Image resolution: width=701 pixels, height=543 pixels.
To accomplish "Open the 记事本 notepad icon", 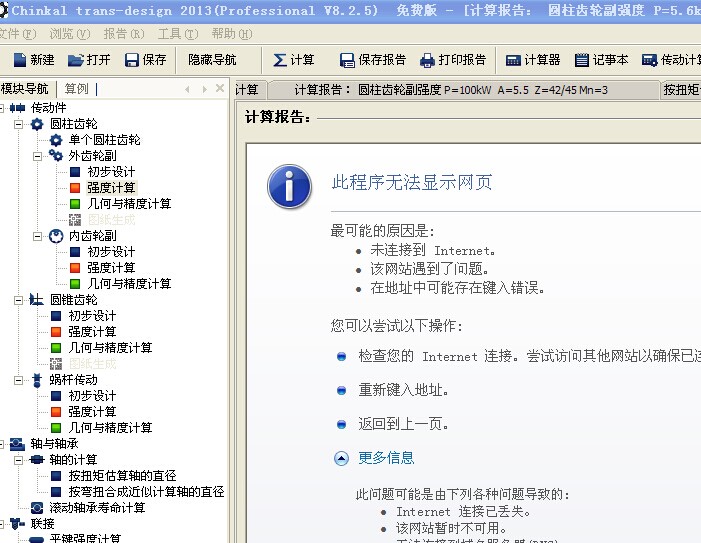I will [x=581, y=60].
